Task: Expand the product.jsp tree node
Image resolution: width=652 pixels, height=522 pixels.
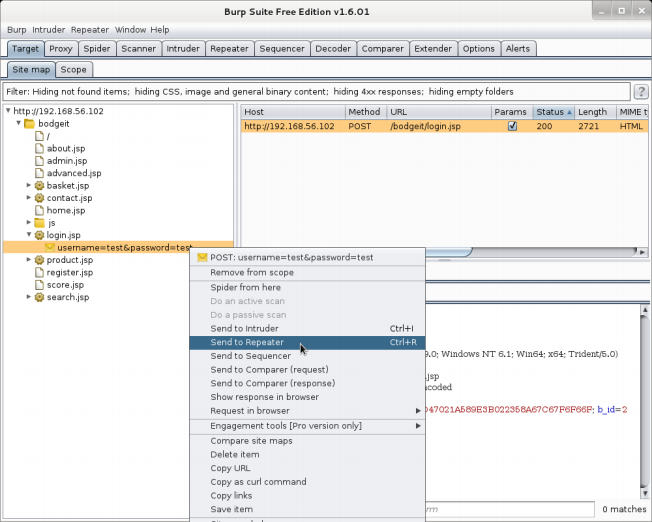Action: [29, 260]
